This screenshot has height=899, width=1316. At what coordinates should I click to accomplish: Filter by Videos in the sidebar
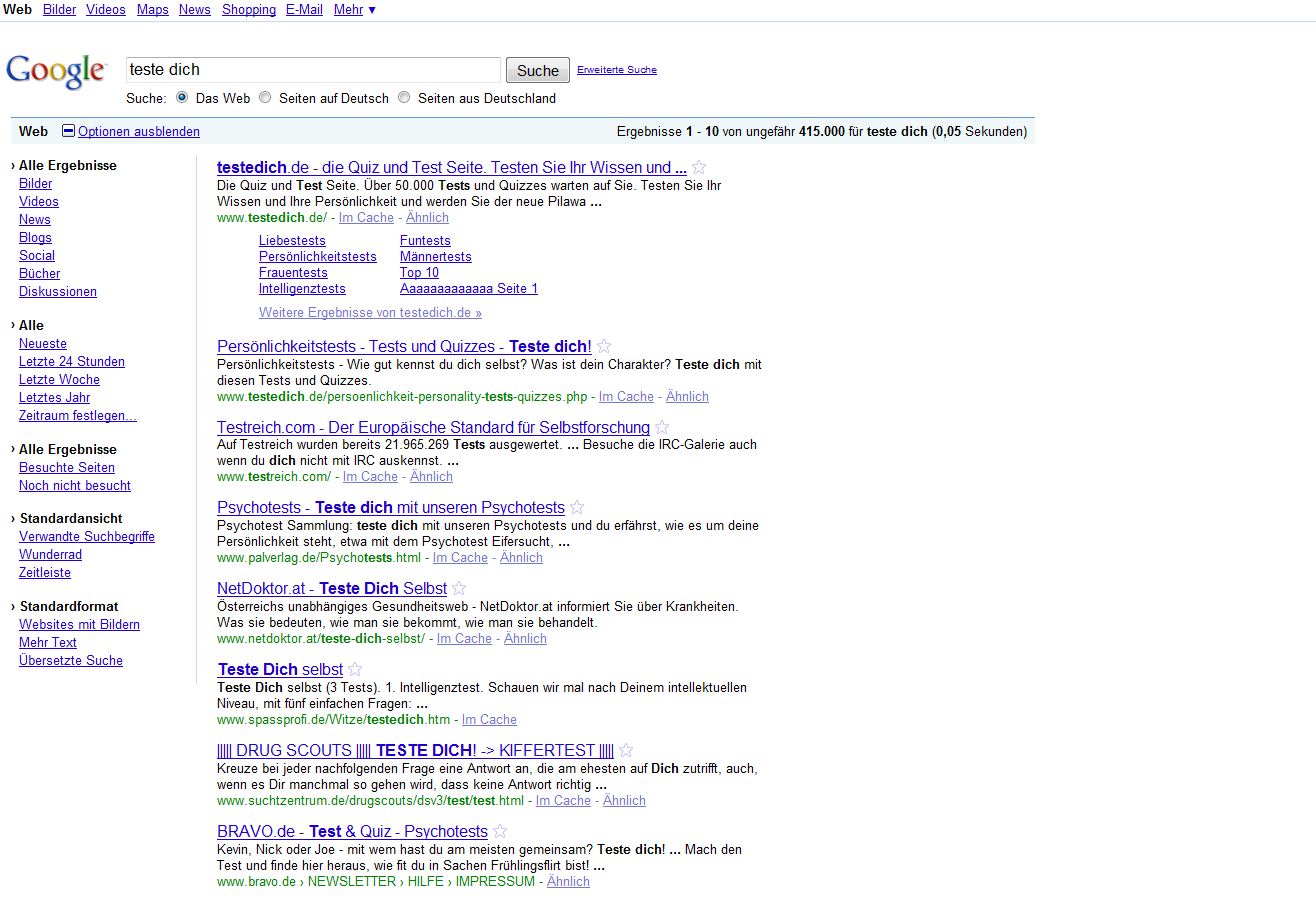[x=39, y=201]
